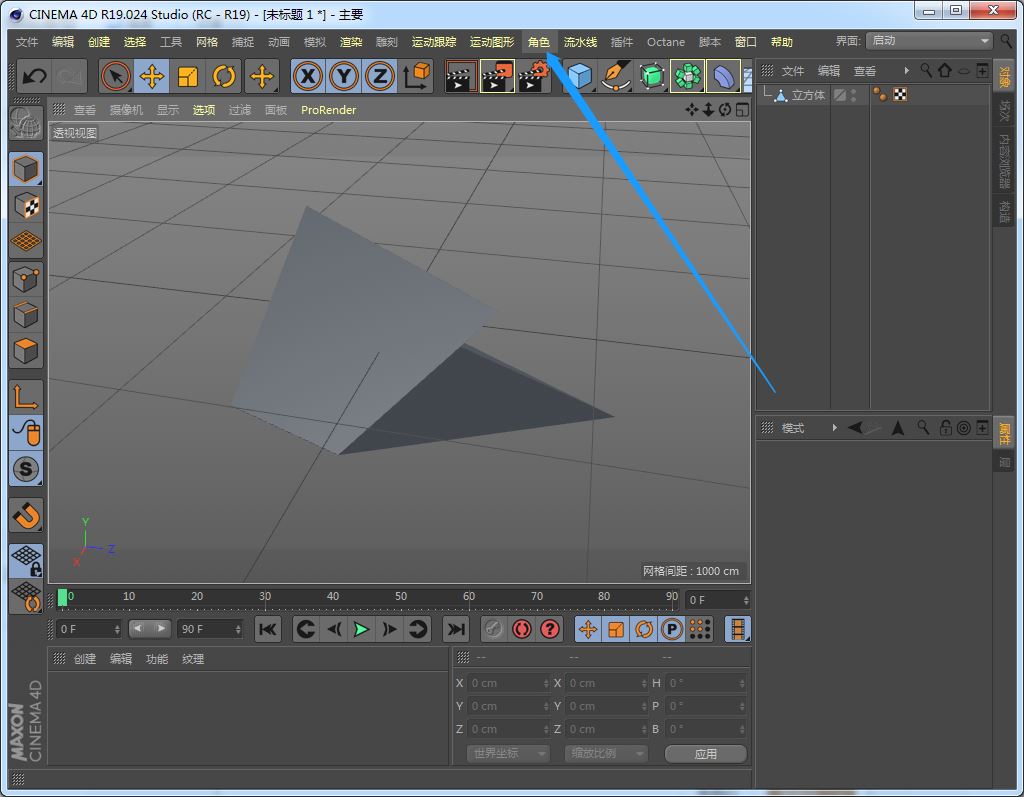
Task: Toggle viewport solo S button
Action: click(x=25, y=468)
